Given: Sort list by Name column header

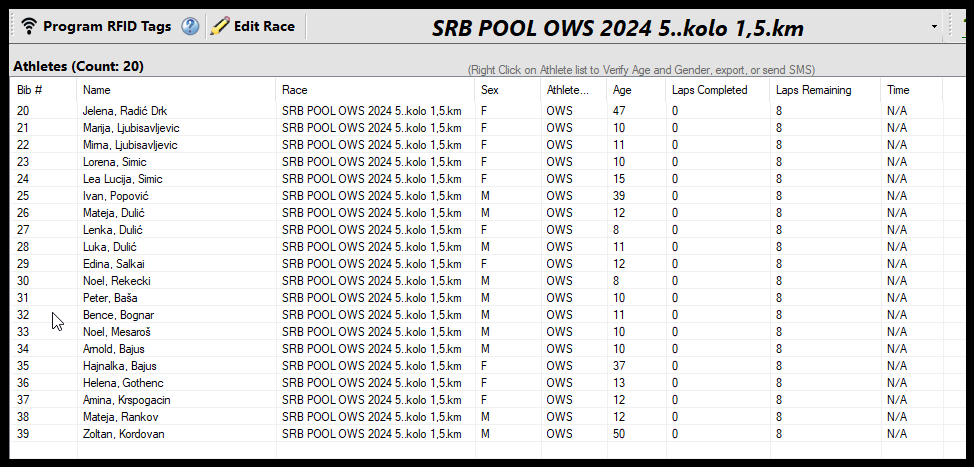Looking at the screenshot, I should [x=97, y=90].
